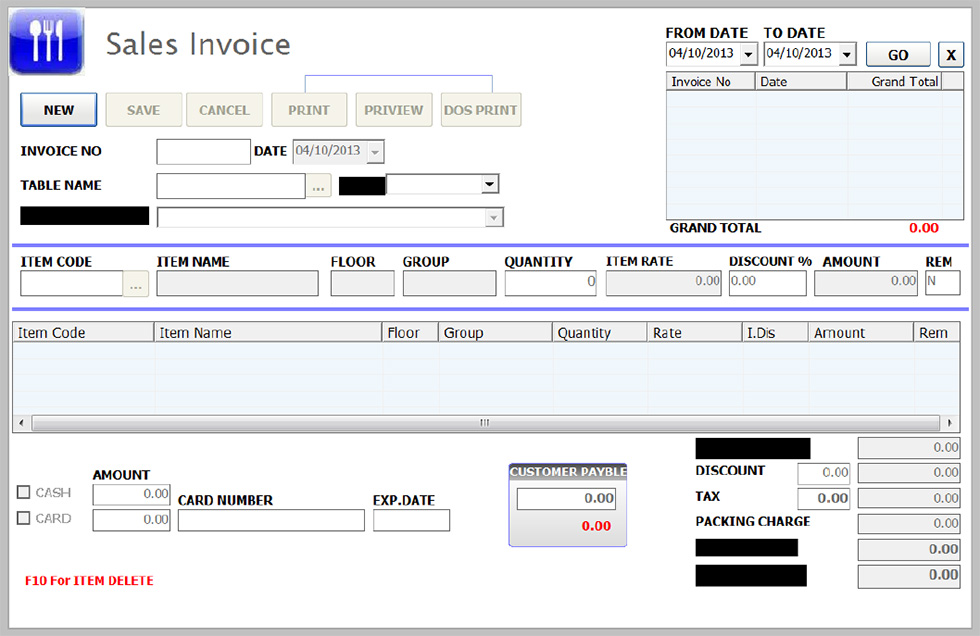Create a new invoice with the NEW button

click(x=58, y=109)
